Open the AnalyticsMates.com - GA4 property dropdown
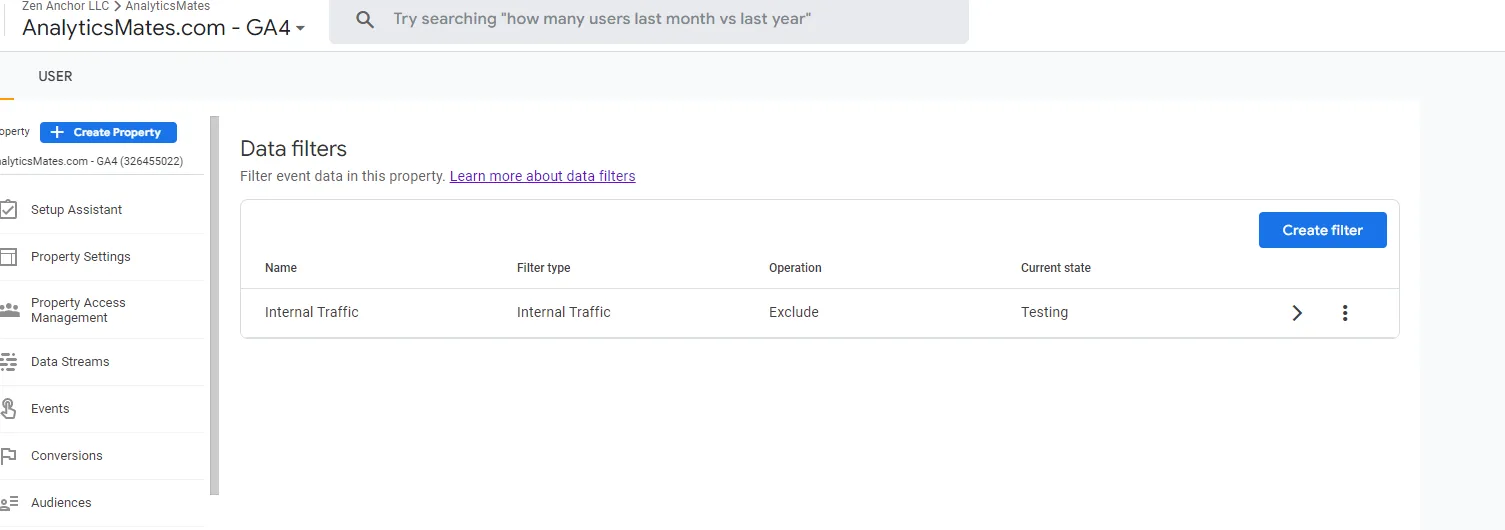Image resolution: width=1505 pixels, height=530 pixels. [x=164, y=28]
